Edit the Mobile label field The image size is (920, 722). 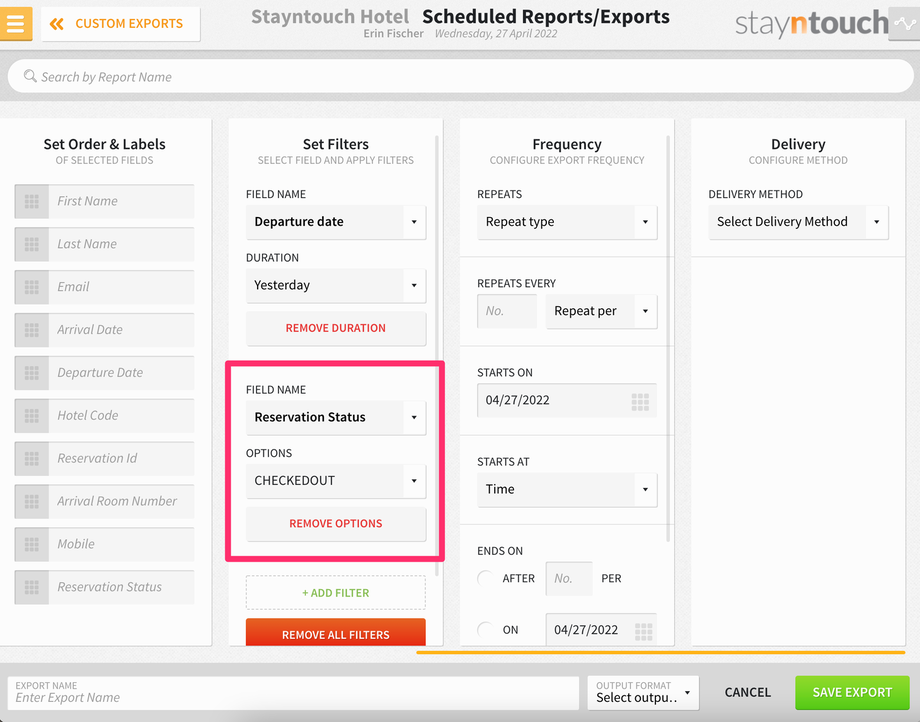(x=121, y=544)
